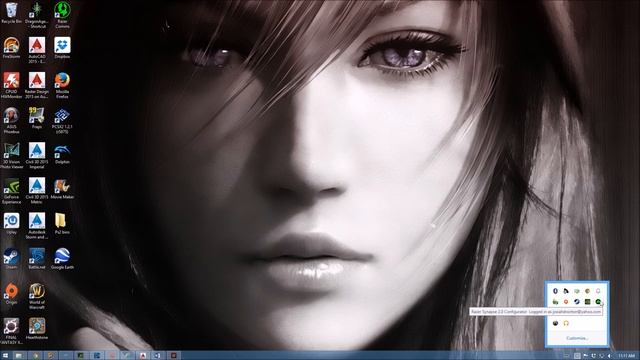Select the 3D Vision Photo Viewer icon
This screenshot has height=360, width=640.
[x=11, y=156]
